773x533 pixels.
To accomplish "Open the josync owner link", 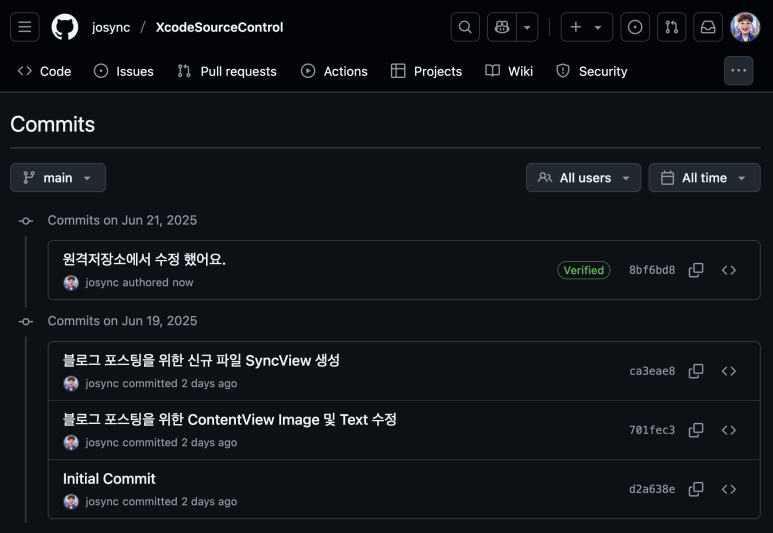I will [x=111, y=27].
